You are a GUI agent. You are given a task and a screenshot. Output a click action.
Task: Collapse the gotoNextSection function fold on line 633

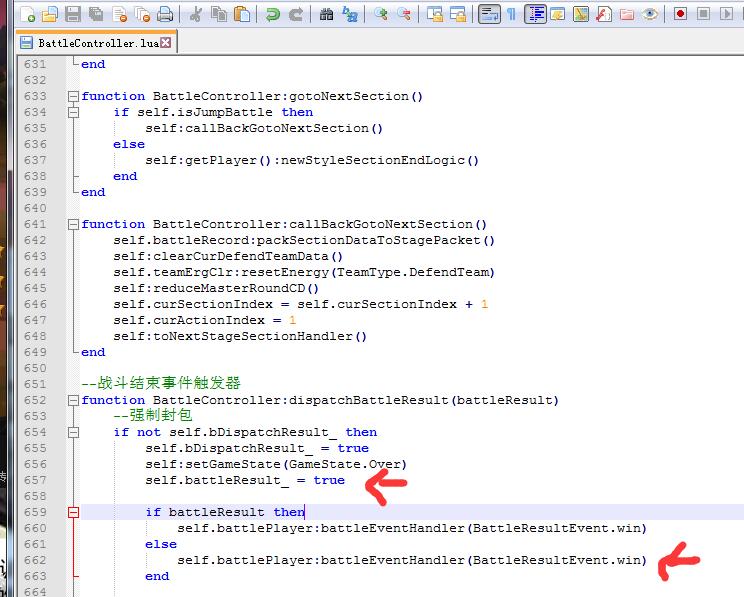point(73,96)
